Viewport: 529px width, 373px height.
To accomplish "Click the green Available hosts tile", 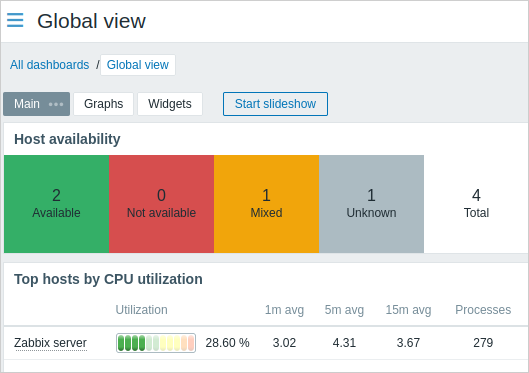I will coord(56,204).
